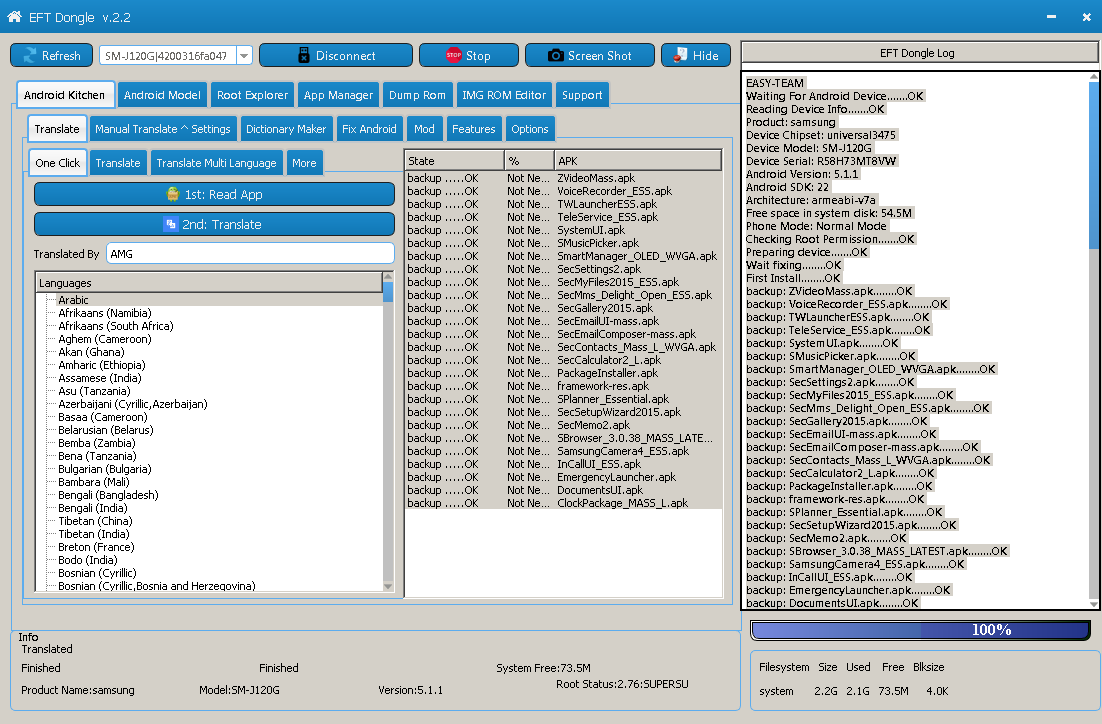Switch to the Root Explorer tab
The image size is (1102, 724).
(x=252, y=96)
